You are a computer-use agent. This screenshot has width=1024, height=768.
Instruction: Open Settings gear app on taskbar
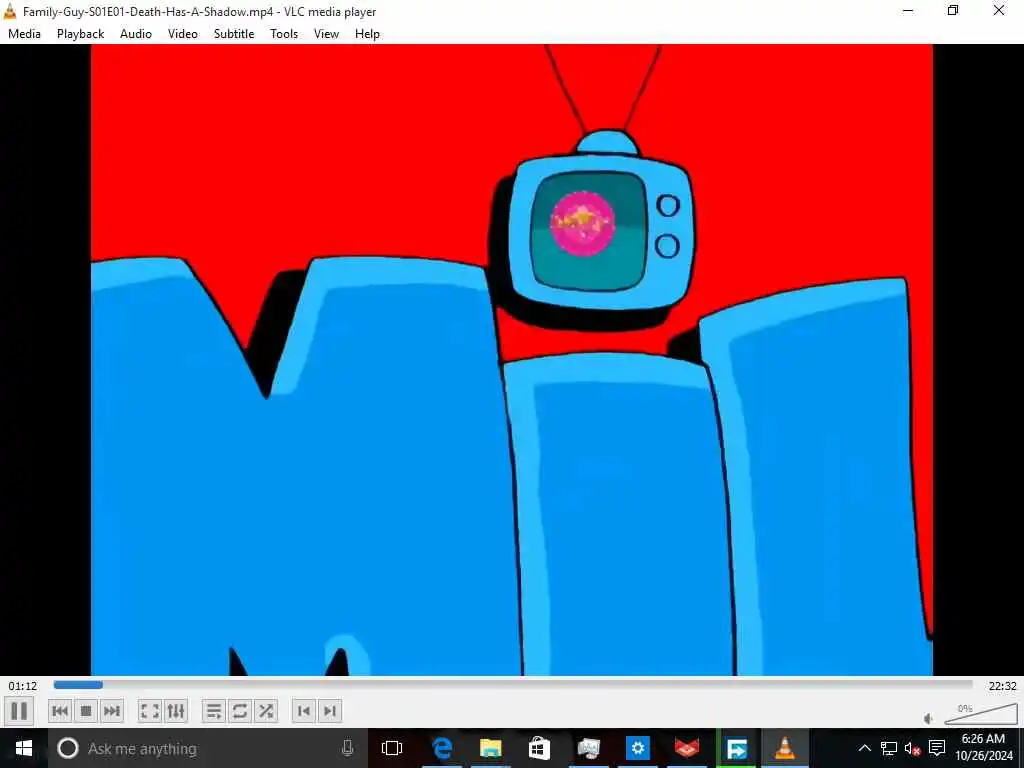point(638,748)
